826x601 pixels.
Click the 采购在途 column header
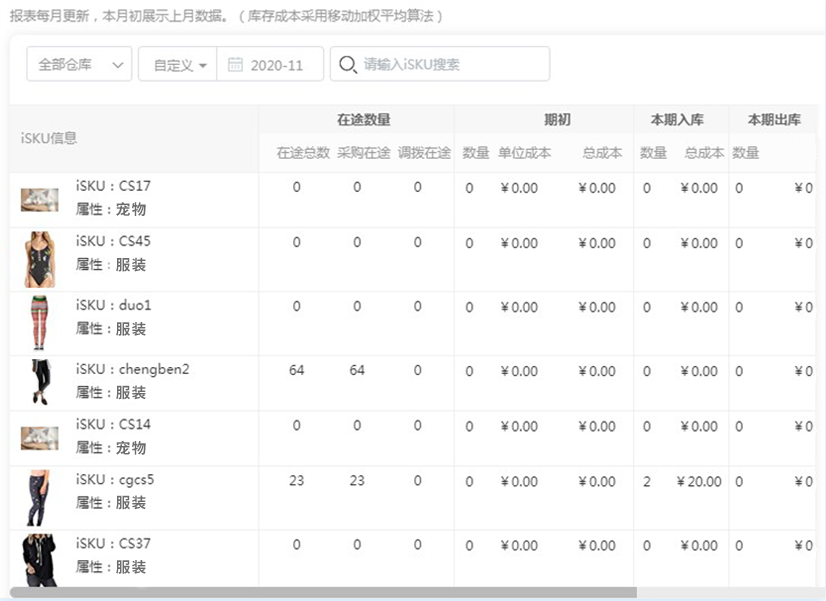(x=363, y=153)
